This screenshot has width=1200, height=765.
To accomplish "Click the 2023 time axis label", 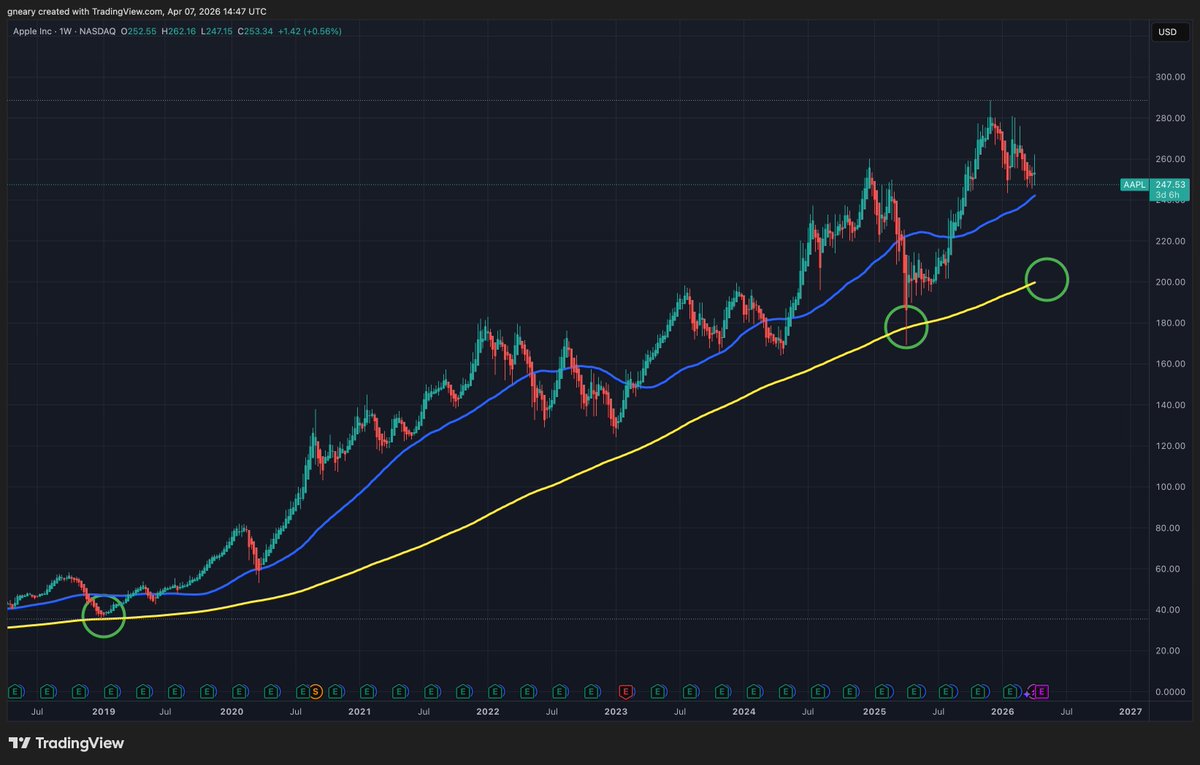I will pos(616,711).
